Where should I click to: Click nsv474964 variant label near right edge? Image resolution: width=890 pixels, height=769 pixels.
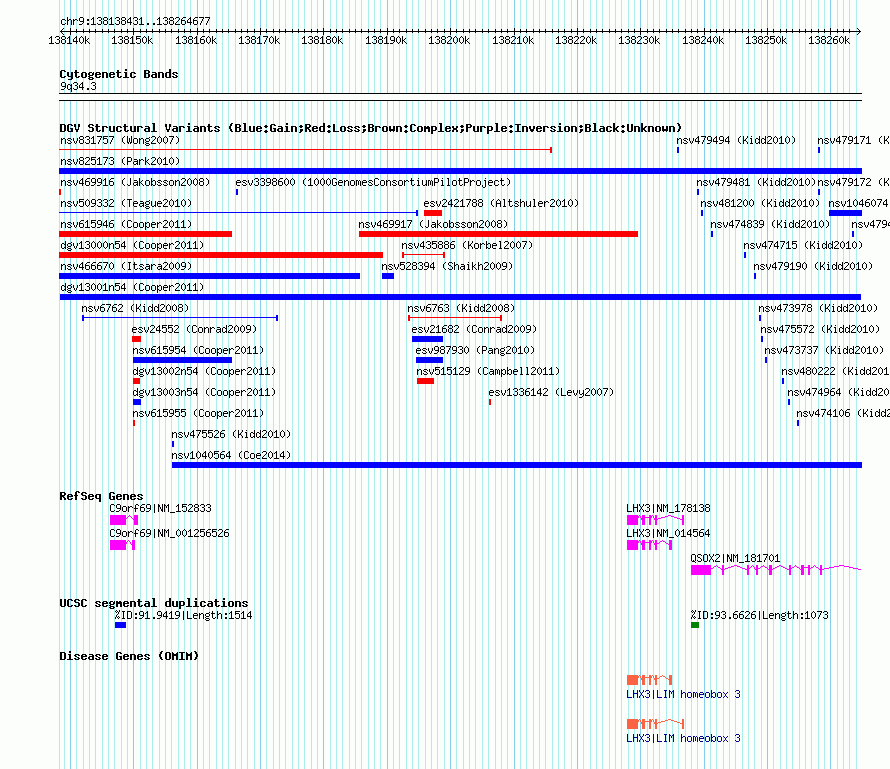pos(838,392)
